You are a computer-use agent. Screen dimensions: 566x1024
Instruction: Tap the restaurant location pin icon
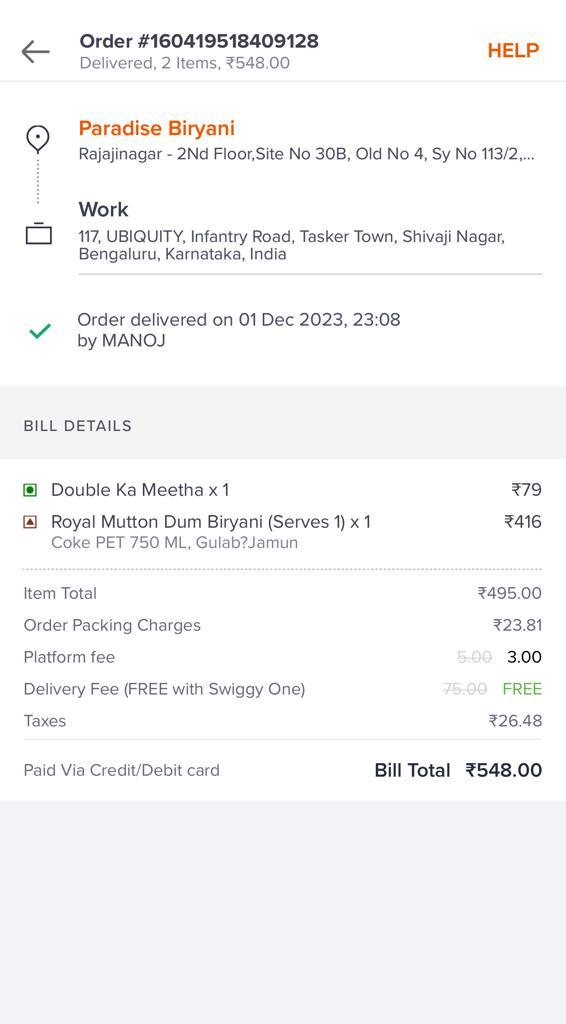(38, 140)
